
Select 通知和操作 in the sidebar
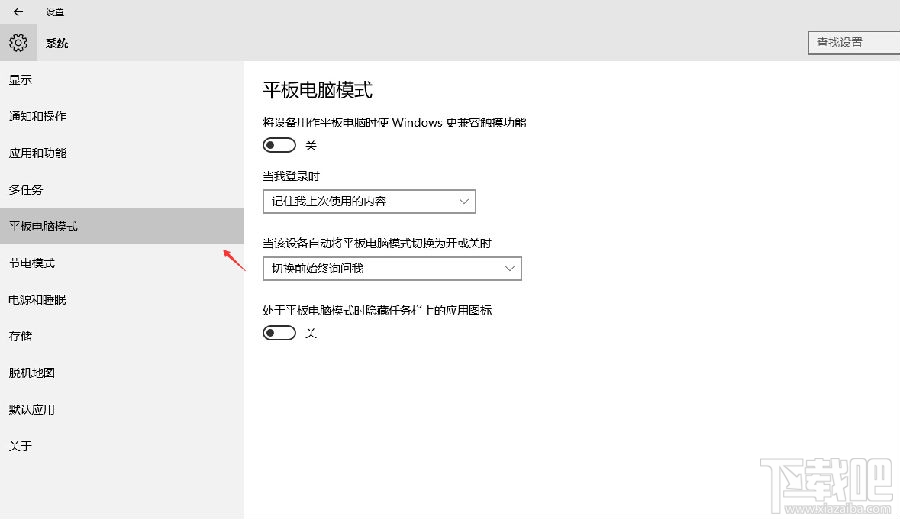122,116
